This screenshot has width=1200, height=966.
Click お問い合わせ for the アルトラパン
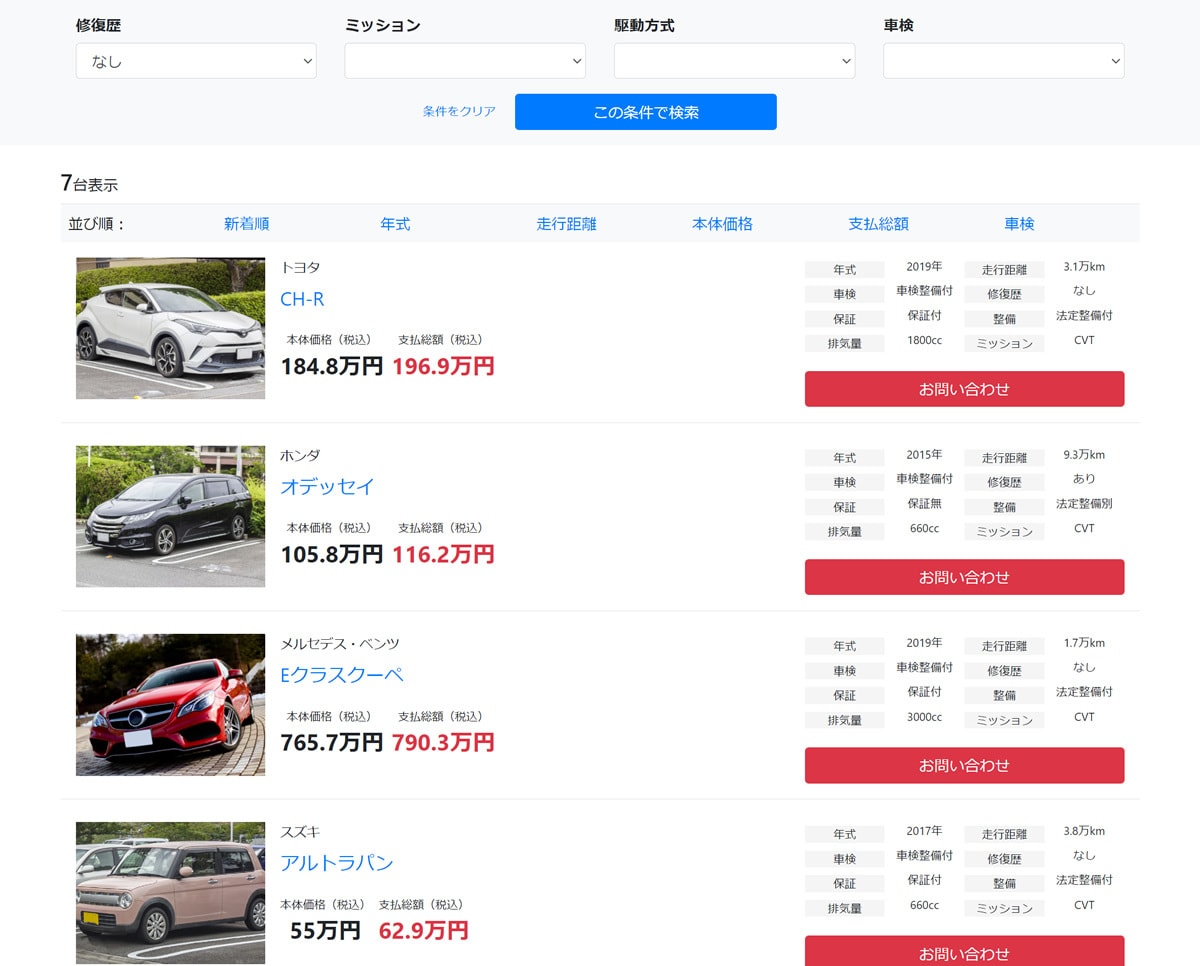(x=964, y=951)
